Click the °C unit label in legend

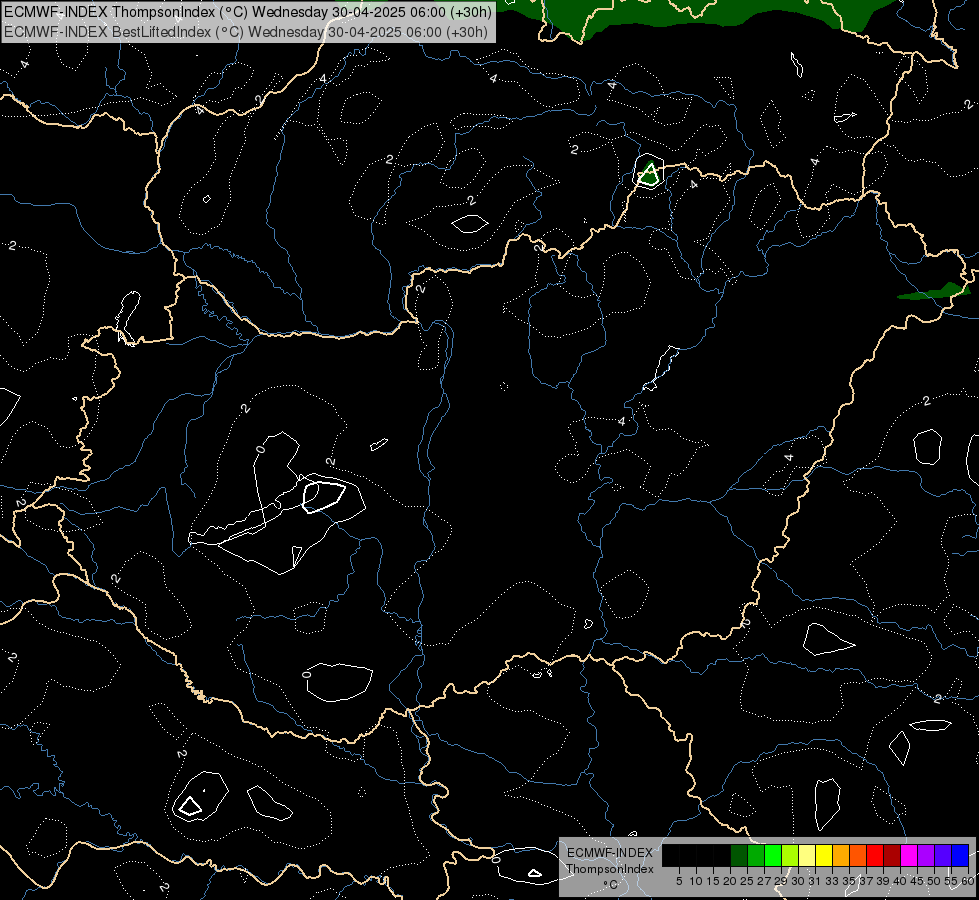[610, 884]
